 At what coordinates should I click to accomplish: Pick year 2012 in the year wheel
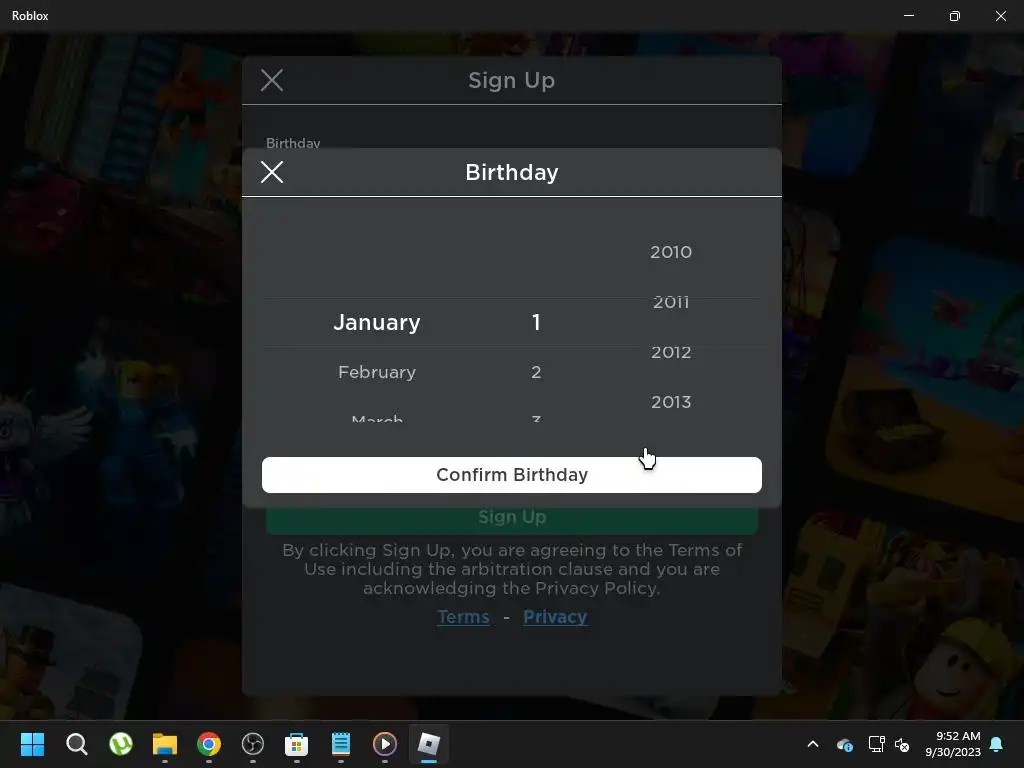pos(671,352)
